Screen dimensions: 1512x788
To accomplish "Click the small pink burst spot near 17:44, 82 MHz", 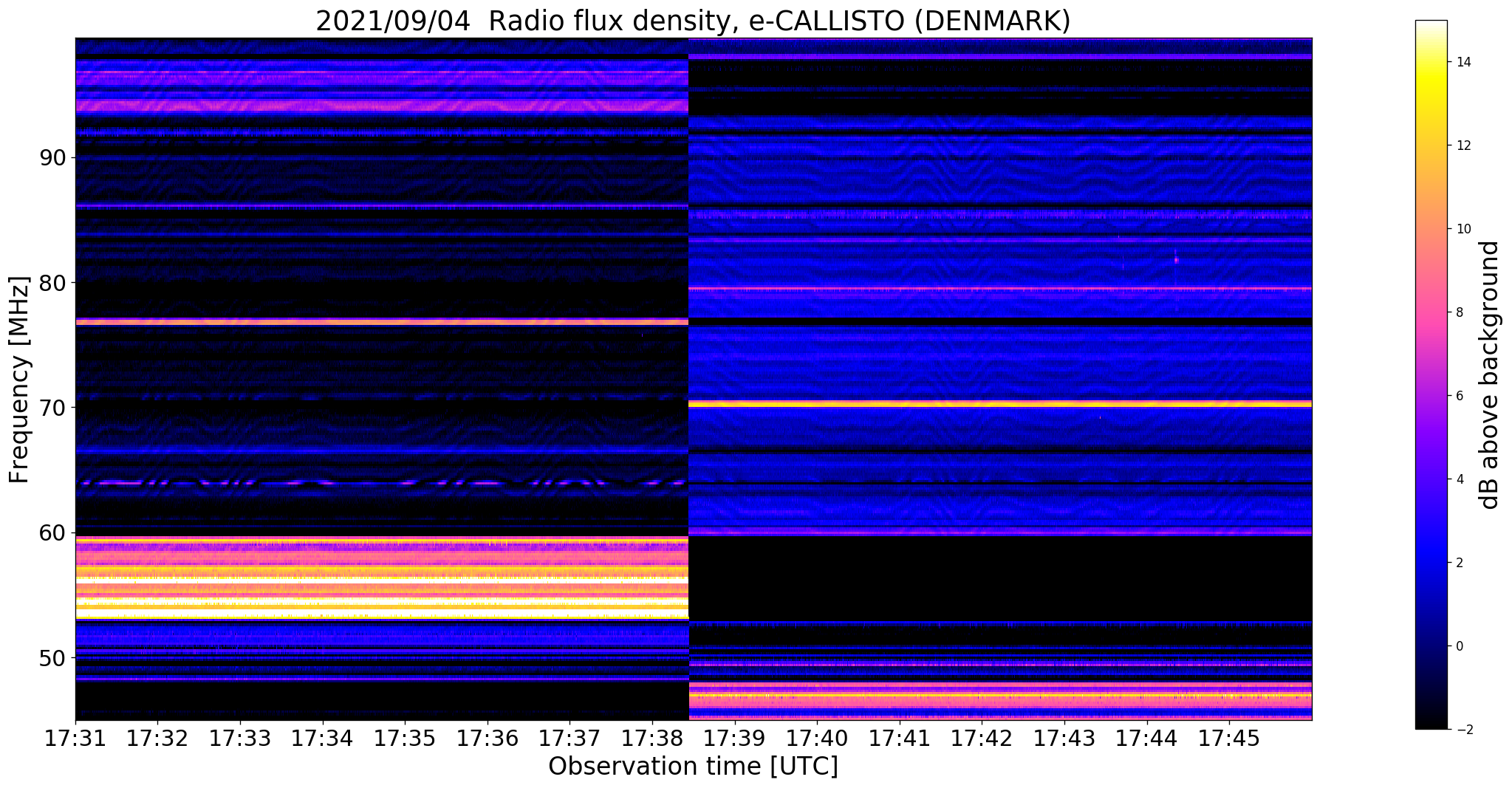I will pos(1176,259).
